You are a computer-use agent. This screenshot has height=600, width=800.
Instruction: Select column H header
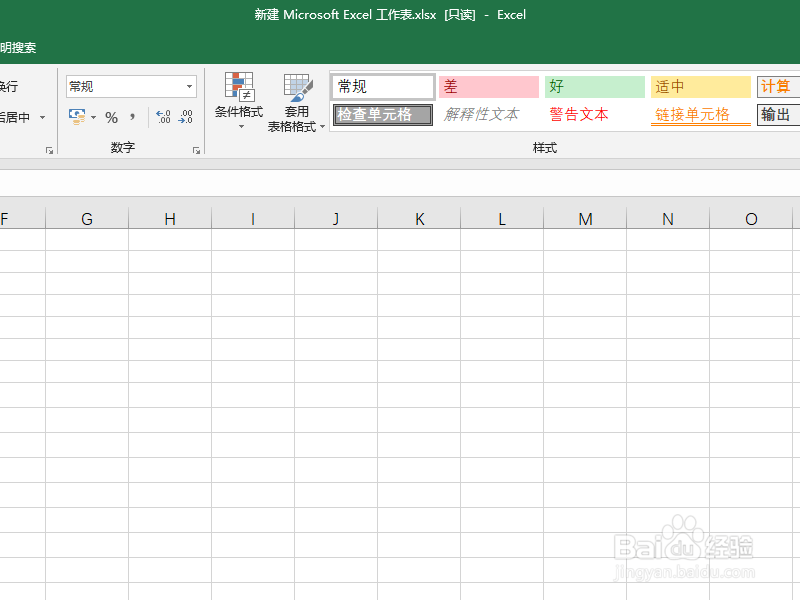170,219
